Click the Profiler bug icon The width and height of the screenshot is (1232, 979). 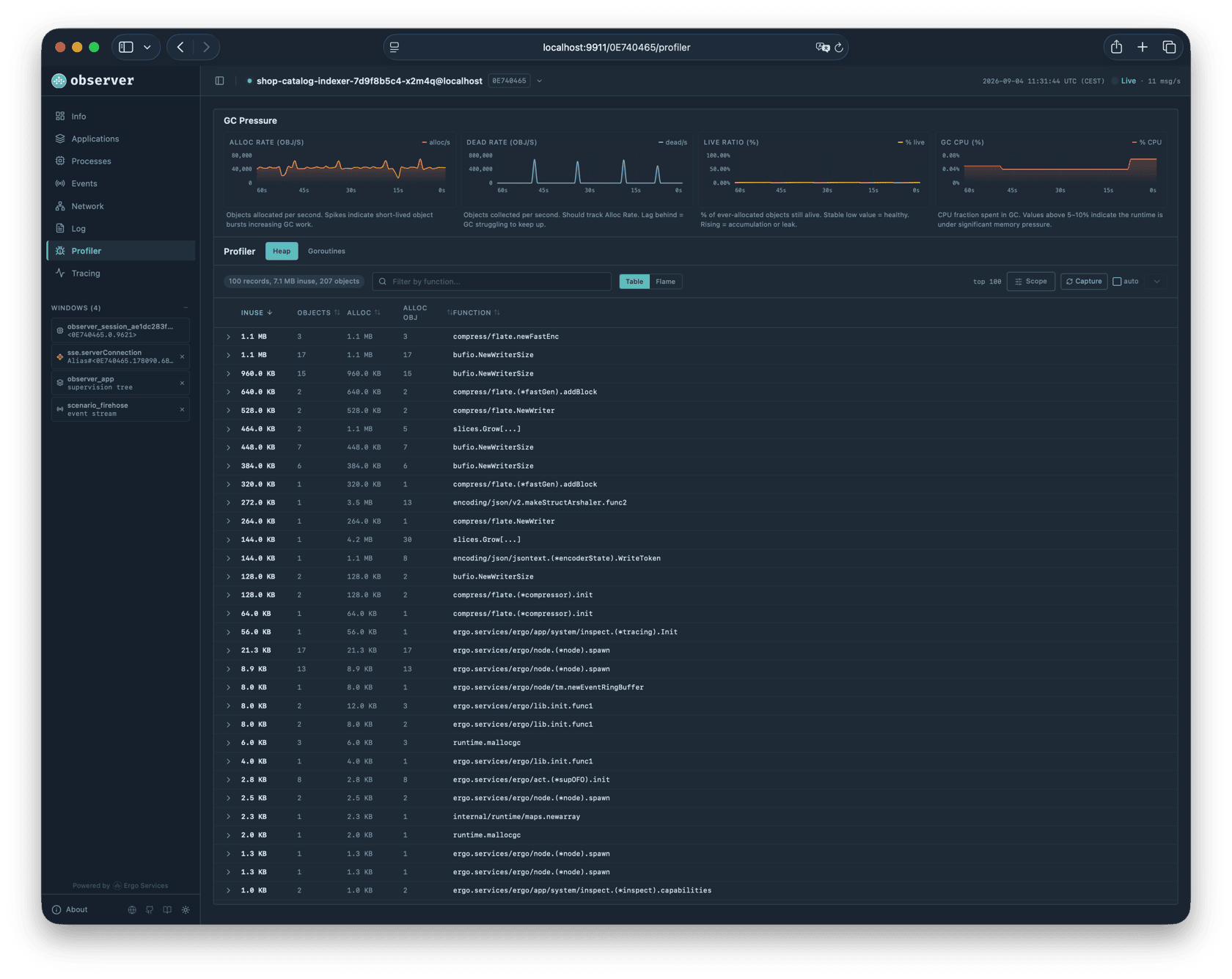[x=60, y=251]
